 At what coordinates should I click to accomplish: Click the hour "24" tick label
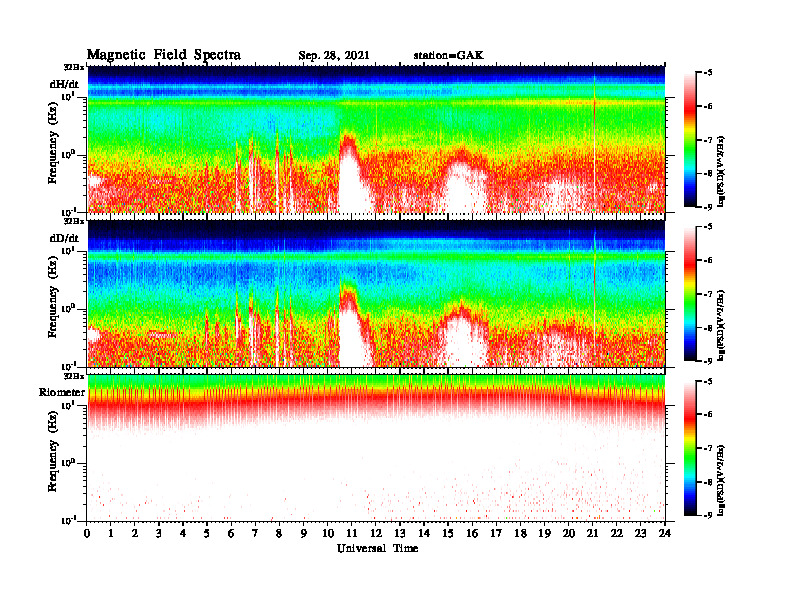[x=665, y=534]
